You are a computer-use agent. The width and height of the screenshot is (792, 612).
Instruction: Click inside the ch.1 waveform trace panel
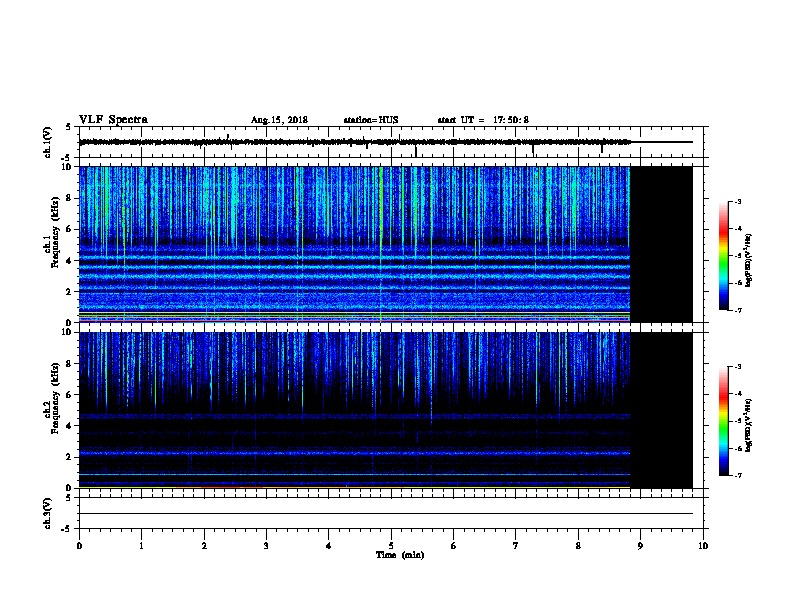[x=391, y=142]
